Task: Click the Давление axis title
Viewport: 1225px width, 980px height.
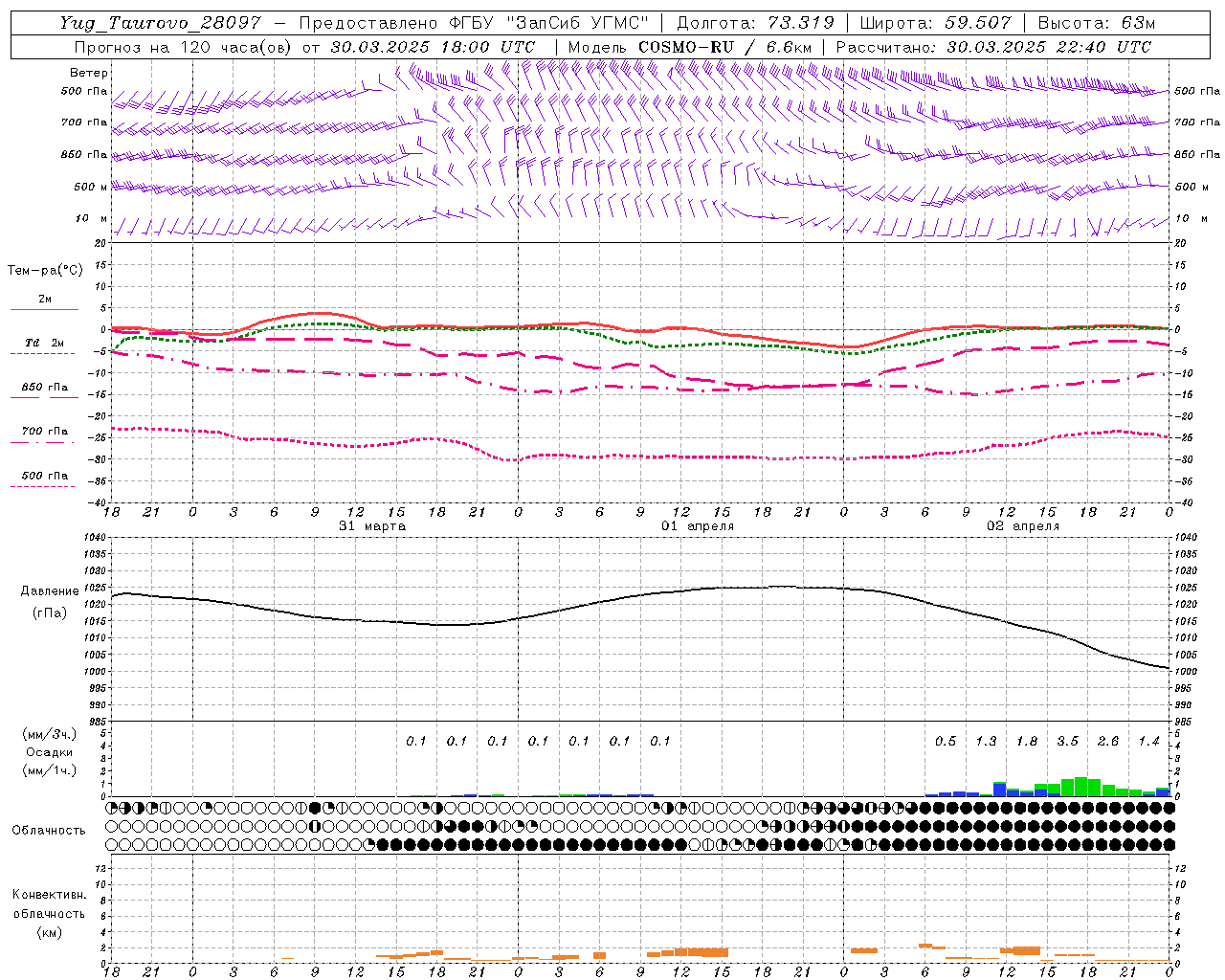Action: (x=50, y=591)
